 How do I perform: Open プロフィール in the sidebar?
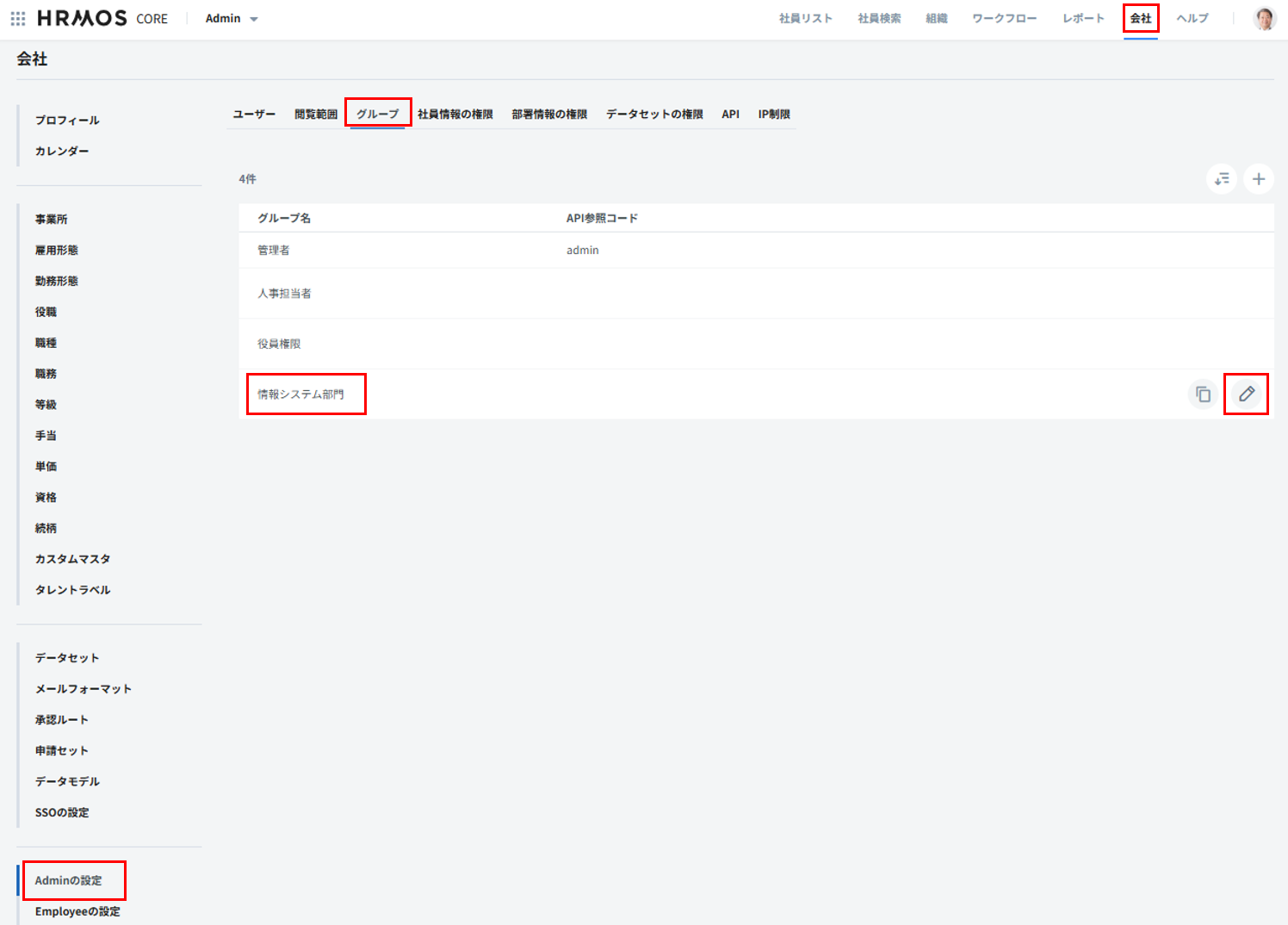point(67,121)
